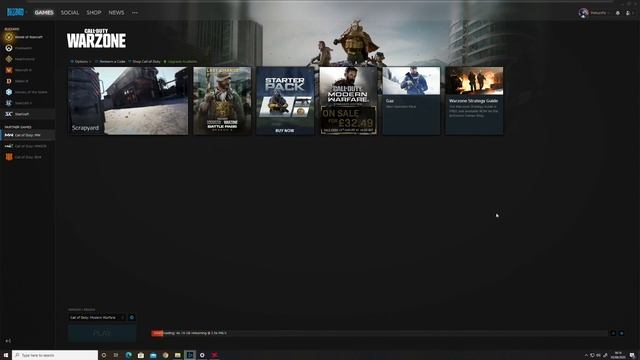The width and height of the screenshot is (640, 360).
Task: Open the notifications bell icon
Action: coord(618,13)
